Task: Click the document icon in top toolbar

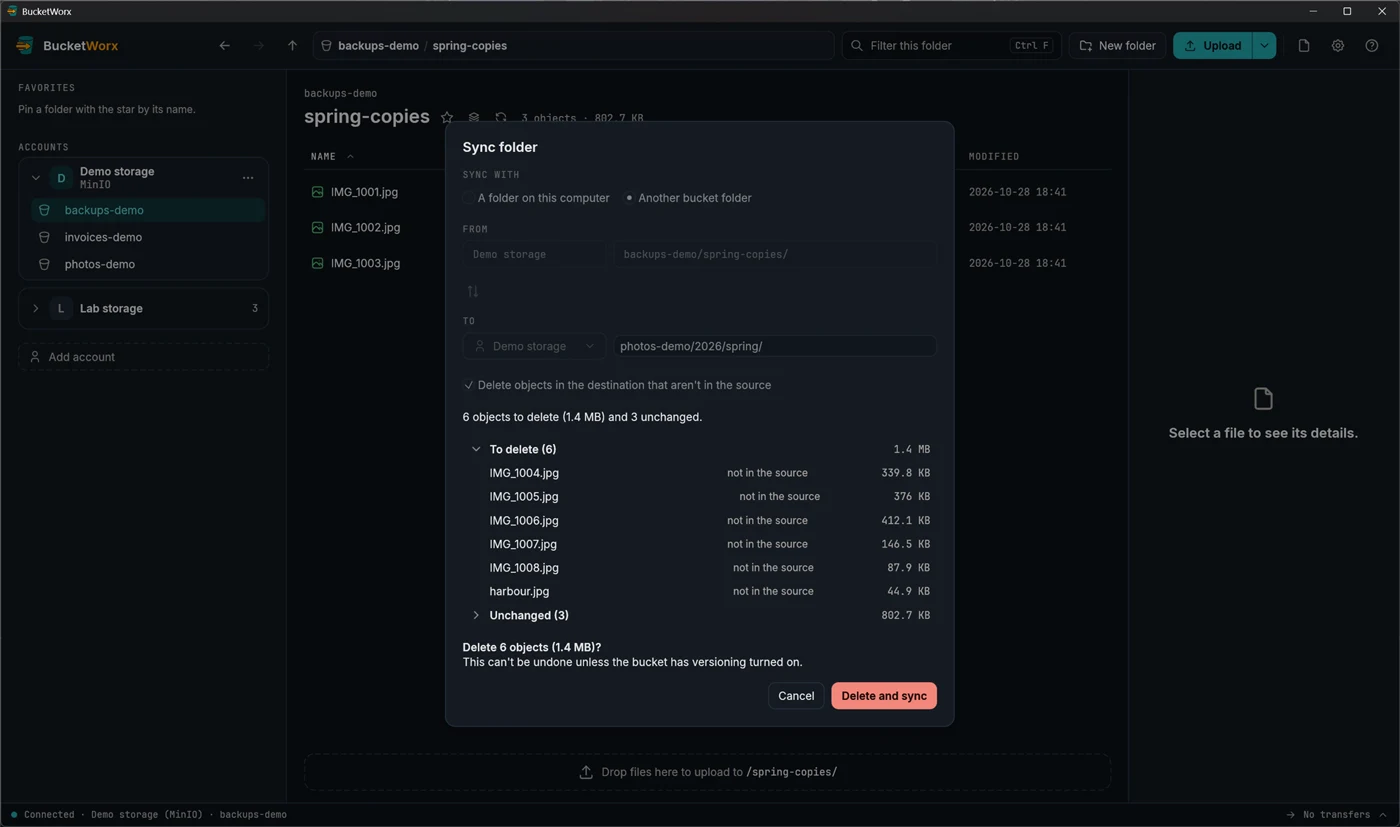Action: [1304, 45]
